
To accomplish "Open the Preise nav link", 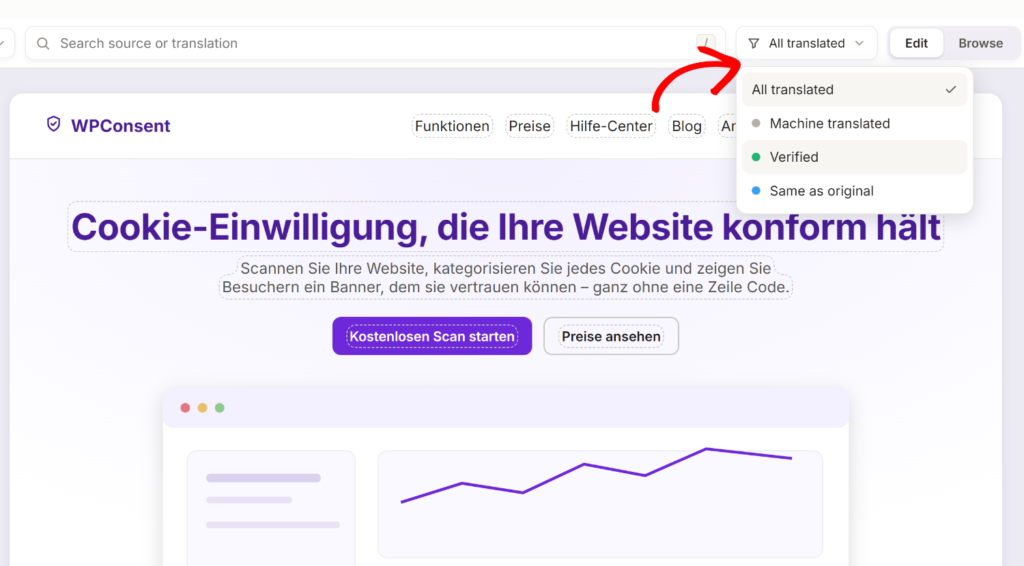I will pyautogui.click(x=530, y=126).
